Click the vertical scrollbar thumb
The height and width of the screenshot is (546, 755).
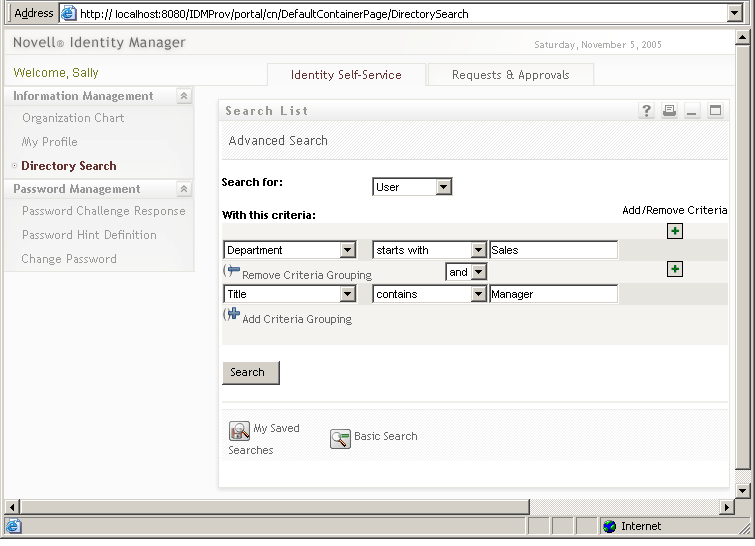coord(742,257)
